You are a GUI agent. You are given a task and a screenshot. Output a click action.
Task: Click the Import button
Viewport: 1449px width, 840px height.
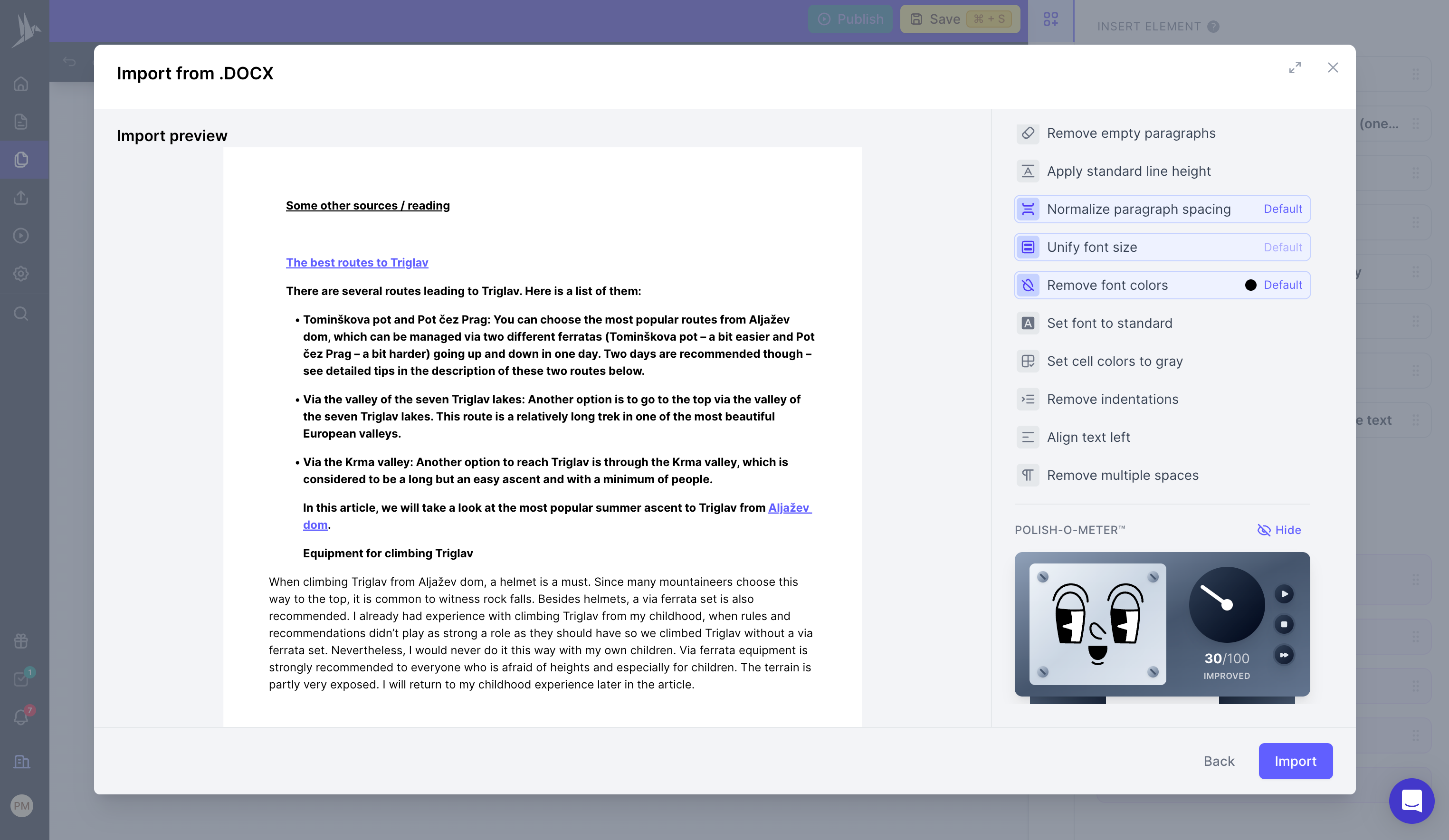coord(1295,761)
